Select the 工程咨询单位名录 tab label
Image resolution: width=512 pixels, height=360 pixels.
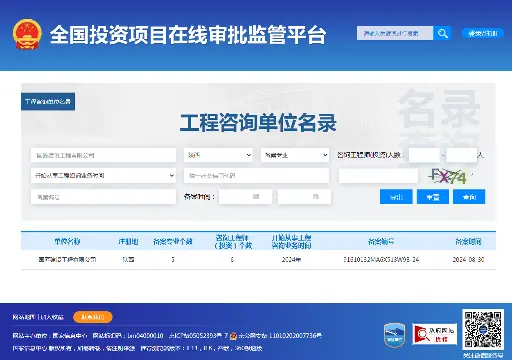click(48, 101)
